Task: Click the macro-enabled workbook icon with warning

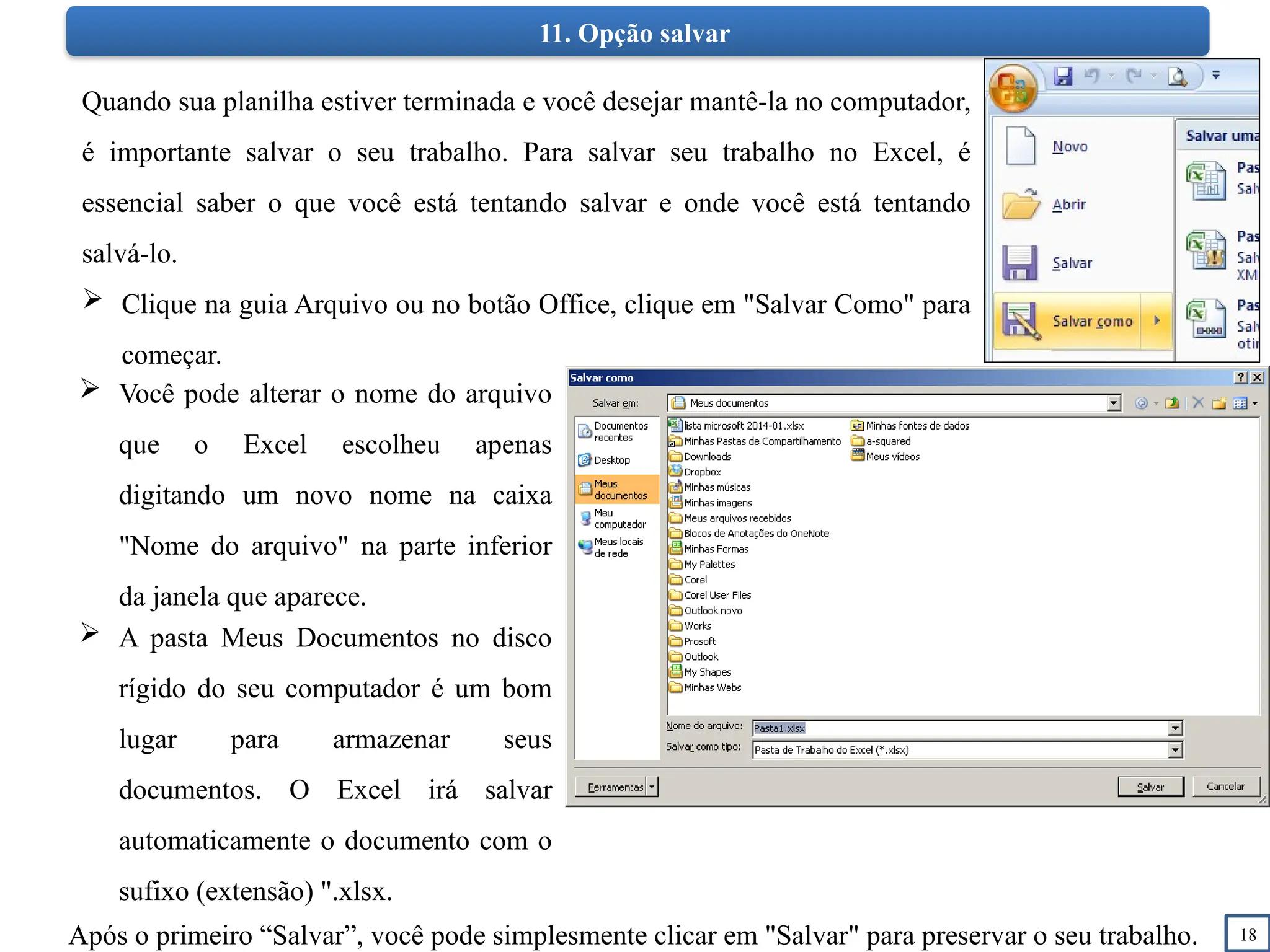Action: (x=1206, y=249)
